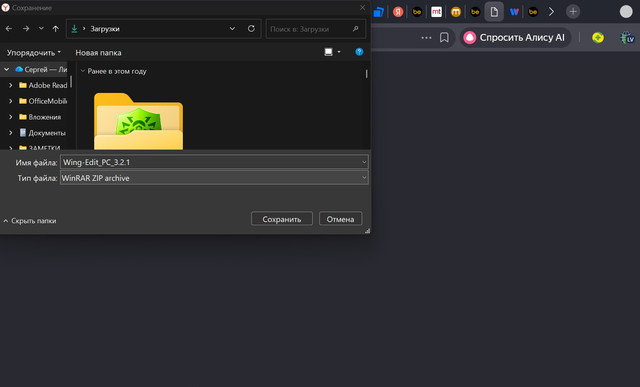Click Отмена to cancel saving

pyautogui.click(x=340, y=219)
